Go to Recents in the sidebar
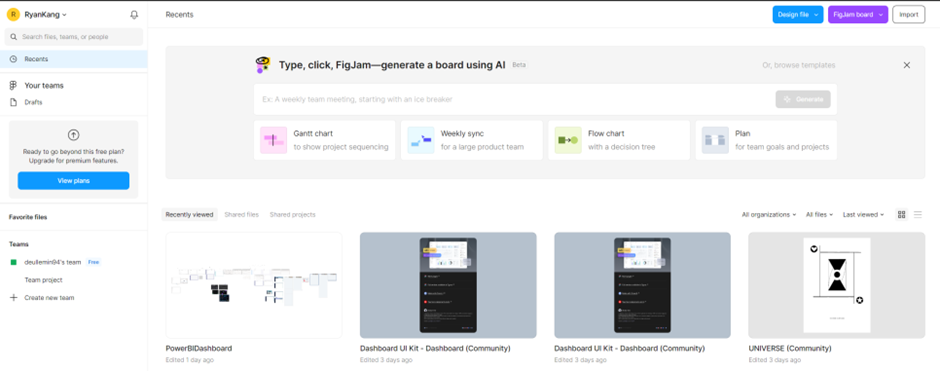The image size is (940, 371). click(74, 59)
